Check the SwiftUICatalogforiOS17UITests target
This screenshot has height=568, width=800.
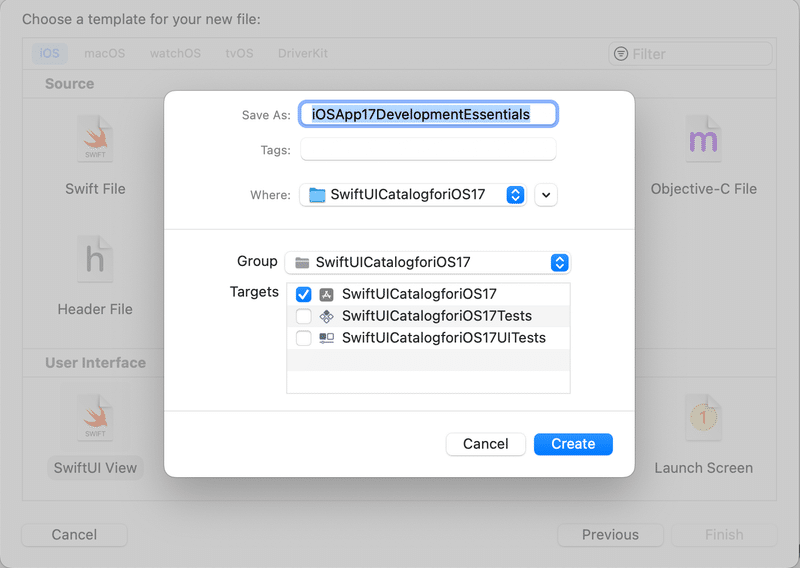click(304, 338)
